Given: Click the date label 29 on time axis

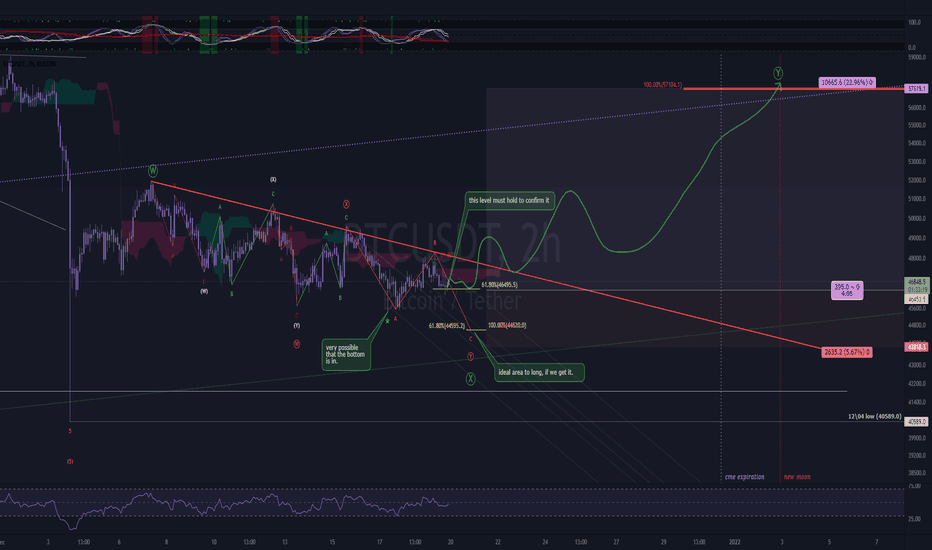Looking at the screenshot, I should 663,542.
